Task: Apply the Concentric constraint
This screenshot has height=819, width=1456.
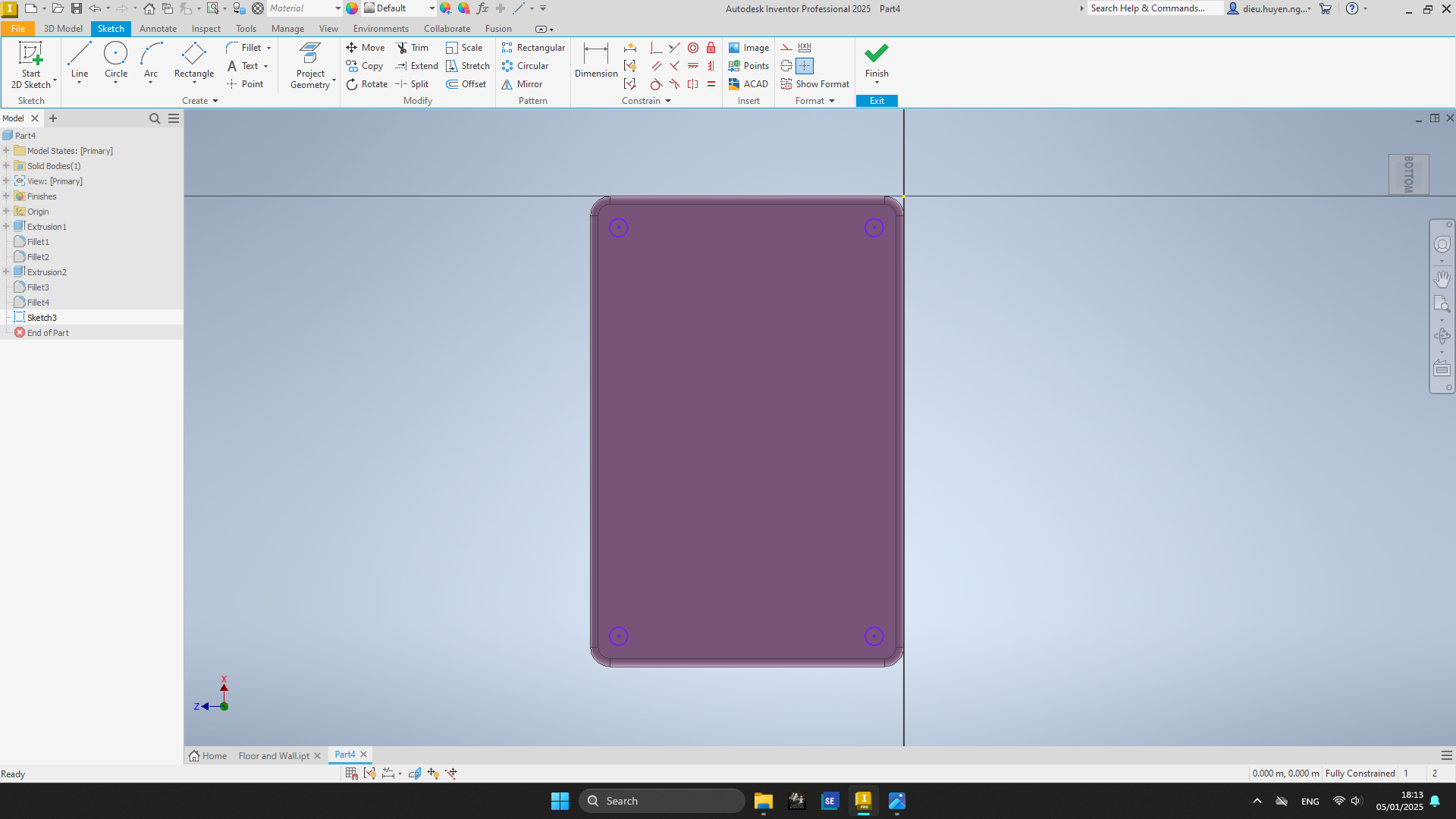Action: tap(692, 48)
